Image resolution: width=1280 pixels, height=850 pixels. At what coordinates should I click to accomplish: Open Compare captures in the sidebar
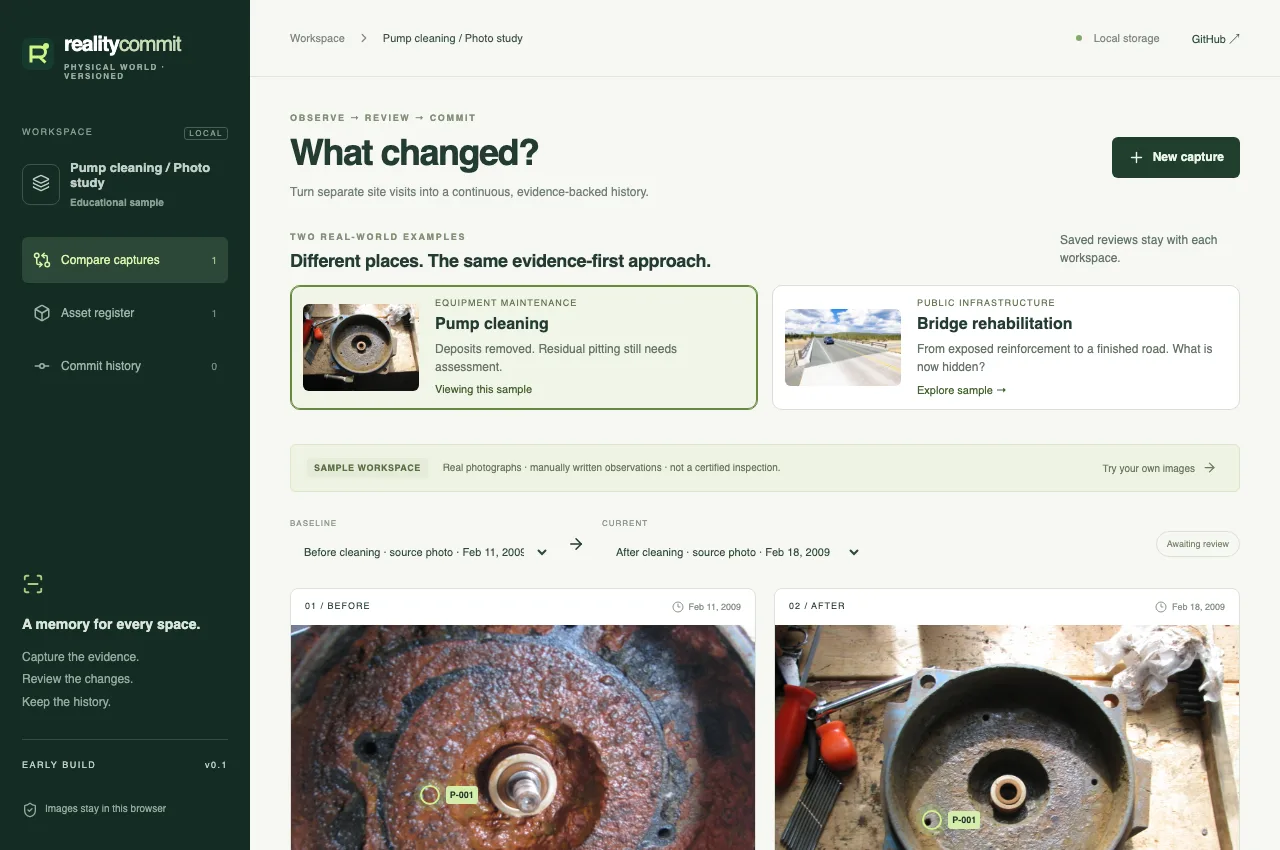click(125, 260)
